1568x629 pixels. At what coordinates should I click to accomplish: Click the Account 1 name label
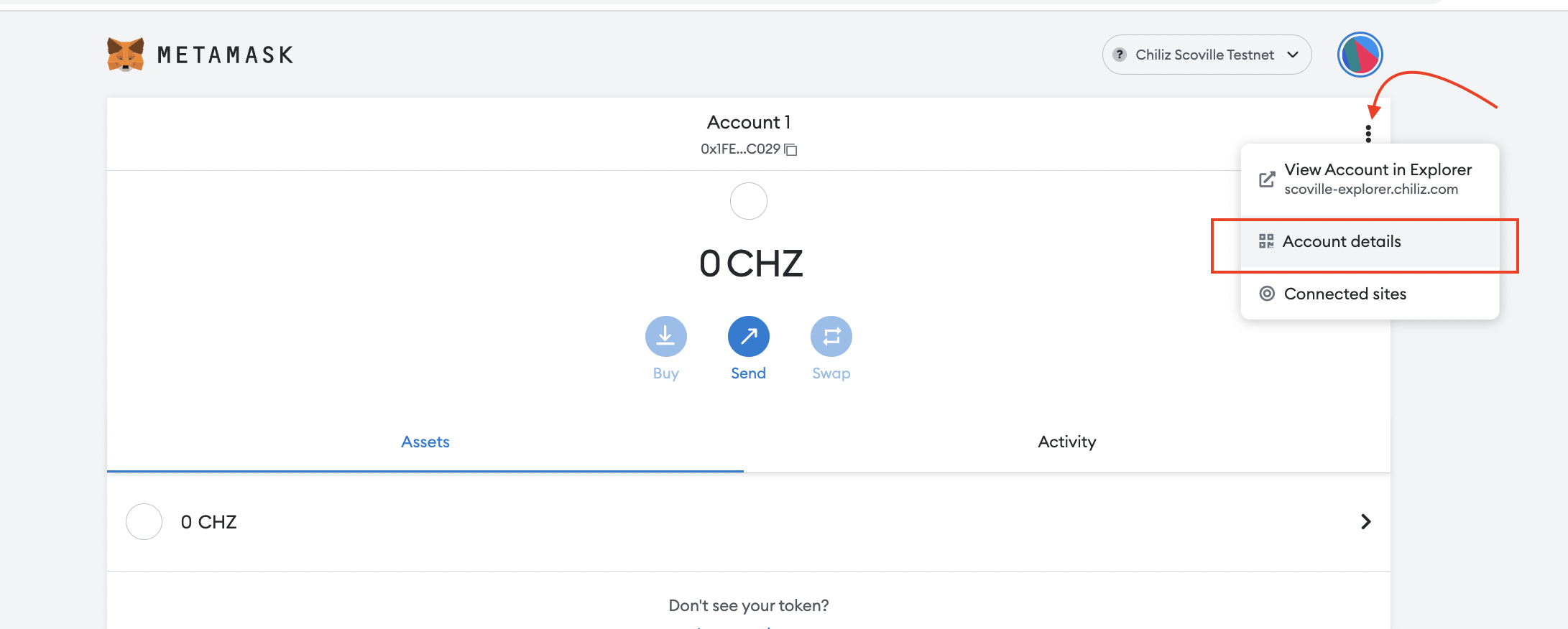(748, 122)
